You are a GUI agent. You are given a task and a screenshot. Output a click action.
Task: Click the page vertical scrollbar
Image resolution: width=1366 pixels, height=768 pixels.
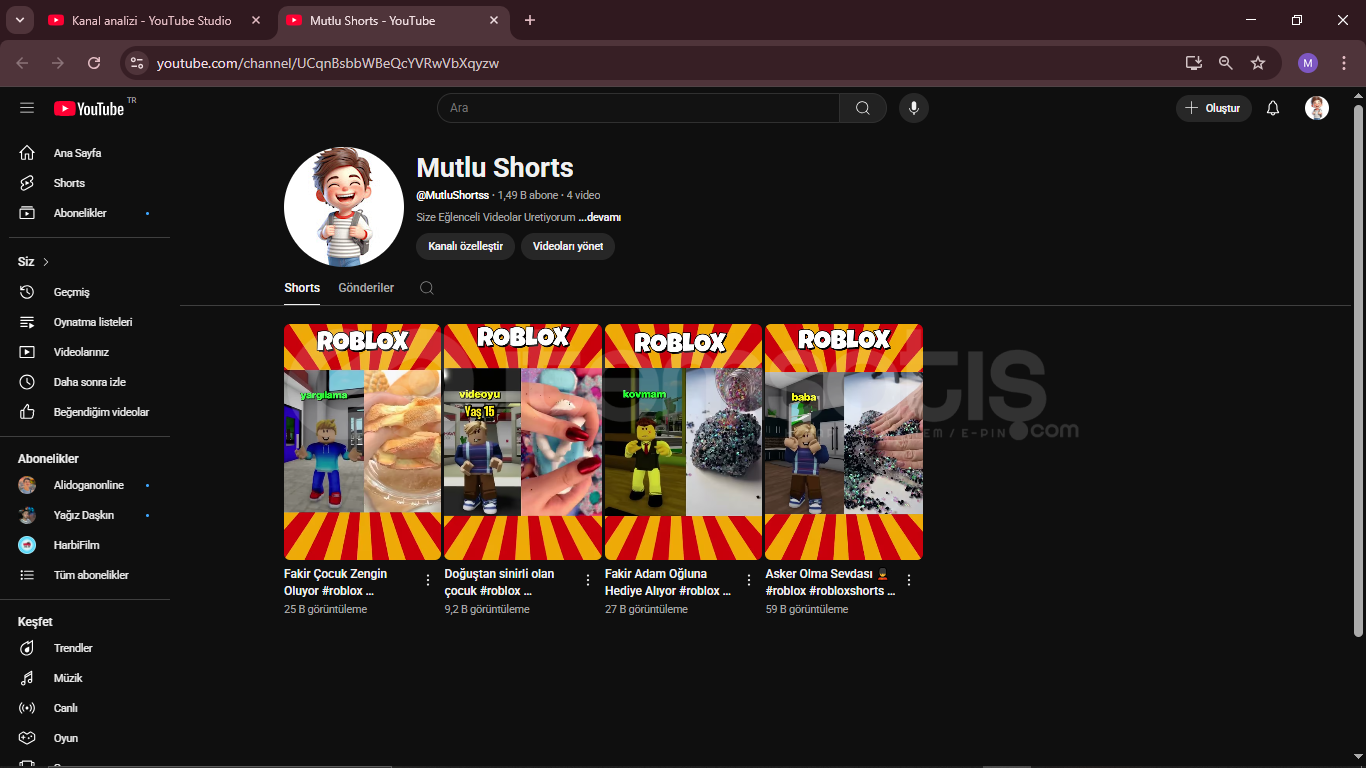coord(1358,370)
